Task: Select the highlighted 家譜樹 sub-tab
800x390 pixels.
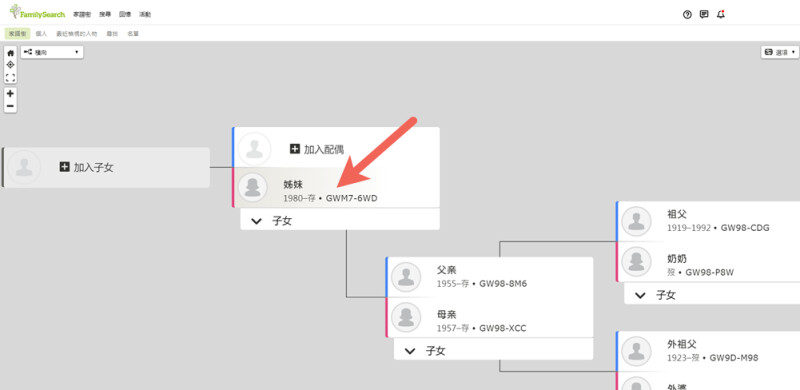Action: [x=17, y=34]
